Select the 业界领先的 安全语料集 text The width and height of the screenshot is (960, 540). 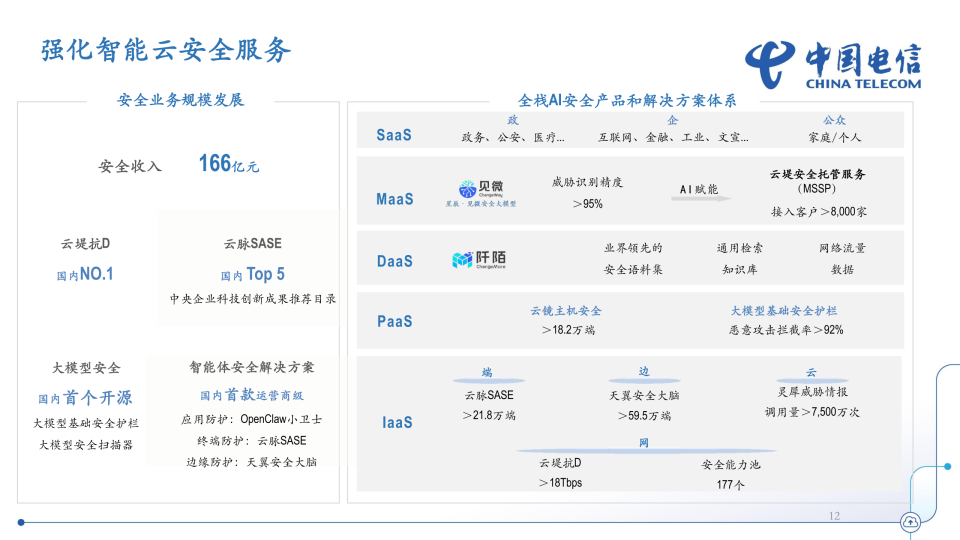pos(633,258)
